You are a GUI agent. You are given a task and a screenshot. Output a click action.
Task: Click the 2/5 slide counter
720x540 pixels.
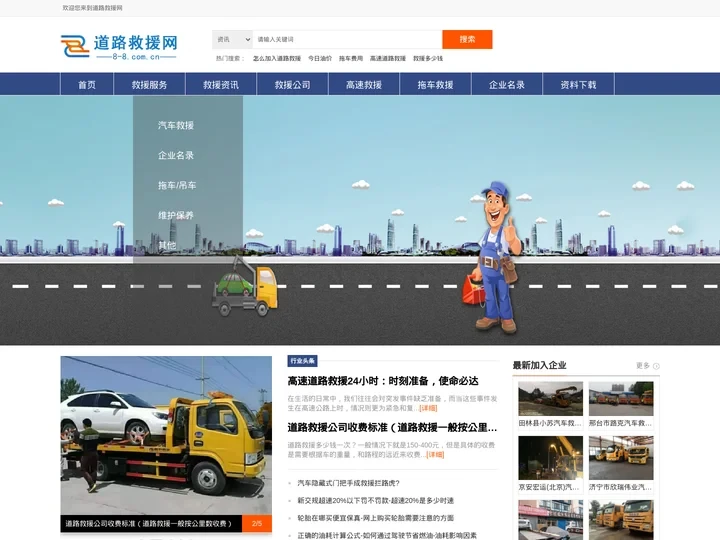[x=257, y=523]
